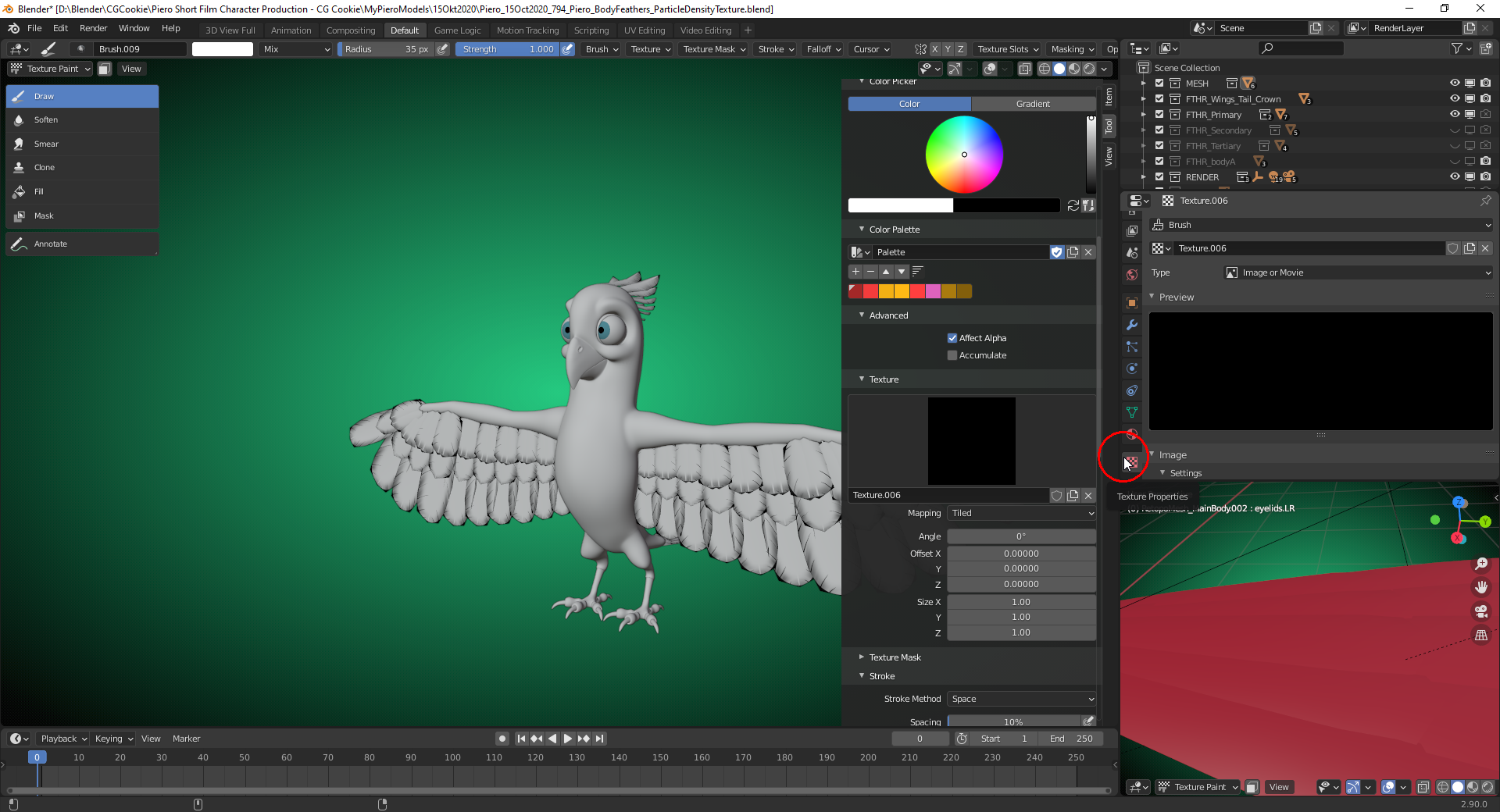Click the Play animation button
Viewport: 1500px width, 812px height.
point(568,739)
